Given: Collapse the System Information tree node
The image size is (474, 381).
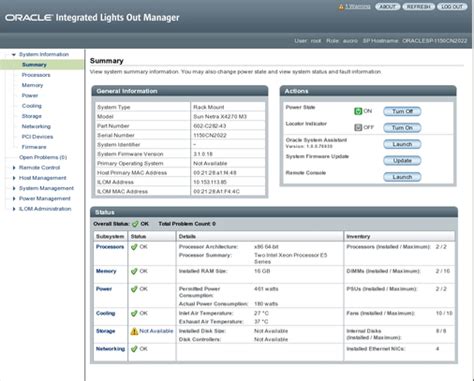Looking at the screenshot, I should pos(14,54).
